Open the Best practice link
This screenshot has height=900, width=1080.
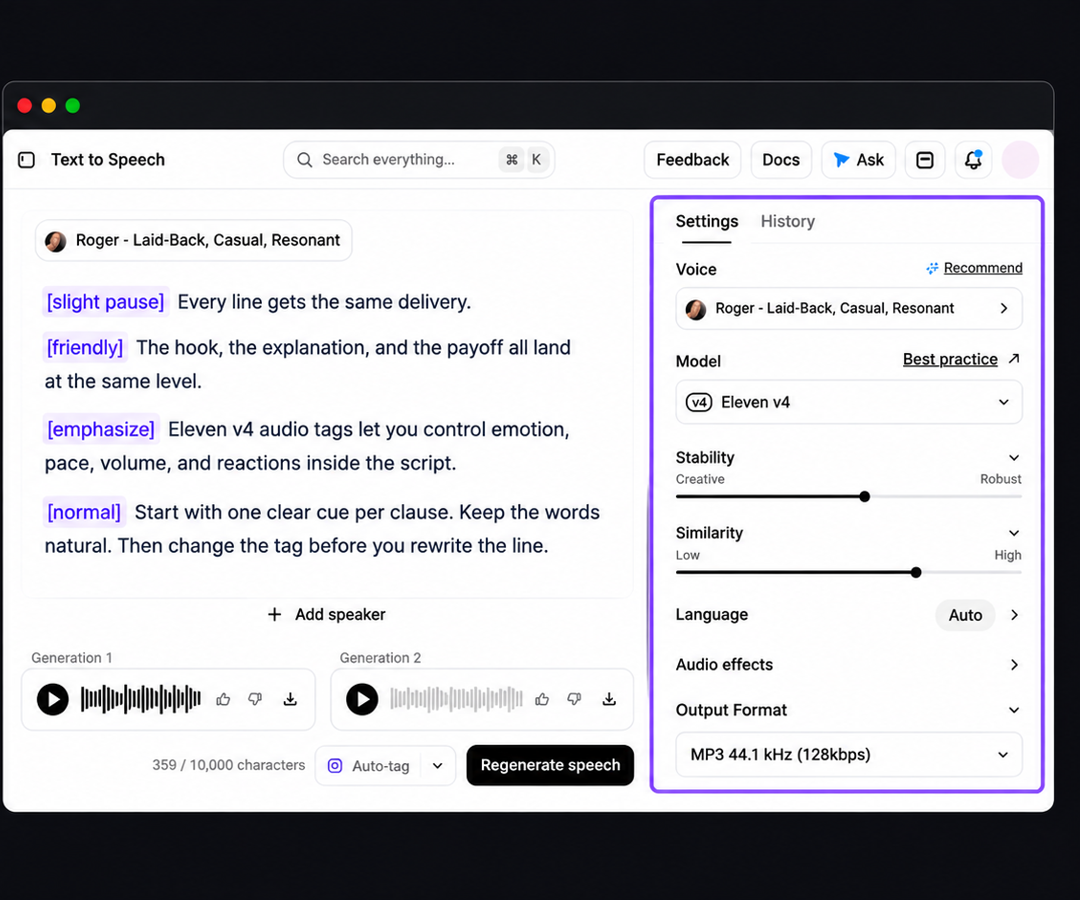coord(950,359)
